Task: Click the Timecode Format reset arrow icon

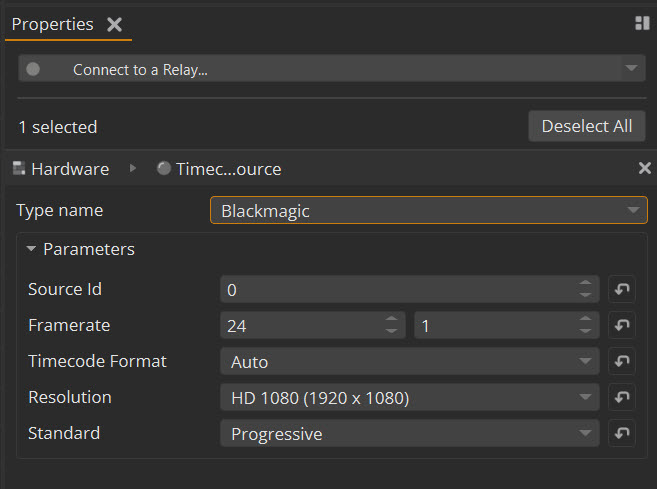Action: point(622,362)
